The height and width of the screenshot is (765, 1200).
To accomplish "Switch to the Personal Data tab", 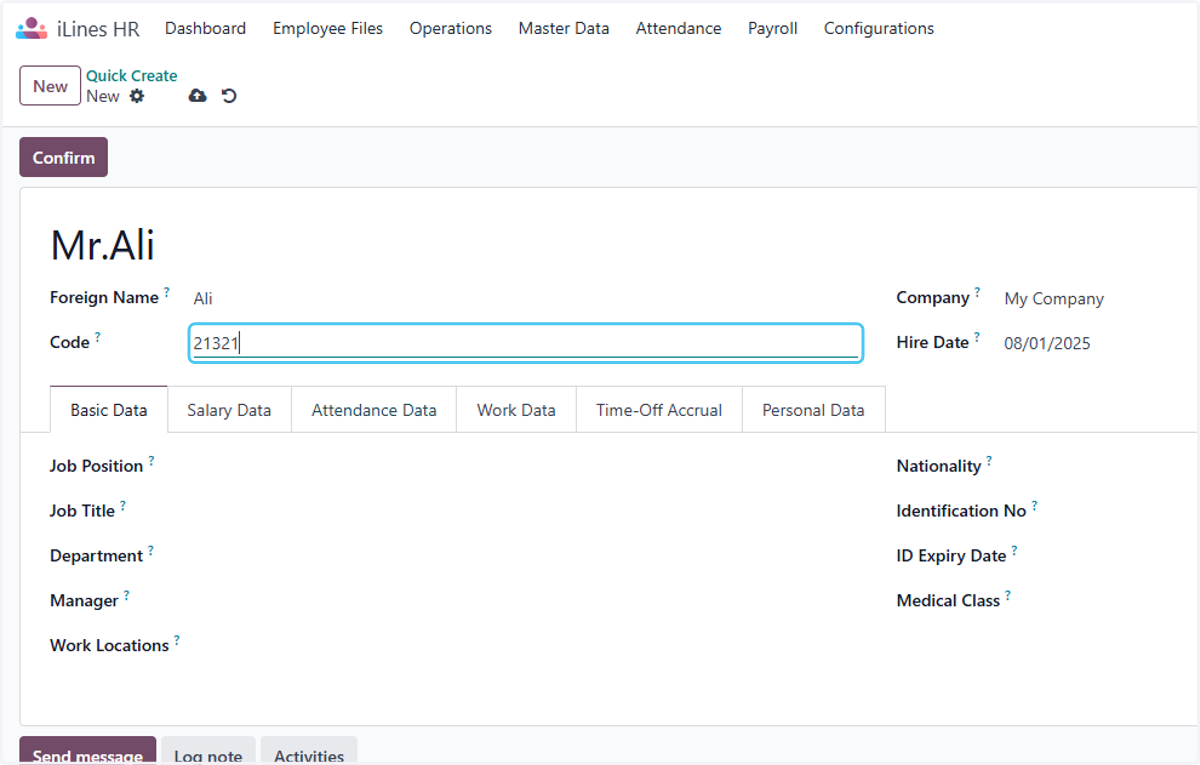I will coord(813,410).
